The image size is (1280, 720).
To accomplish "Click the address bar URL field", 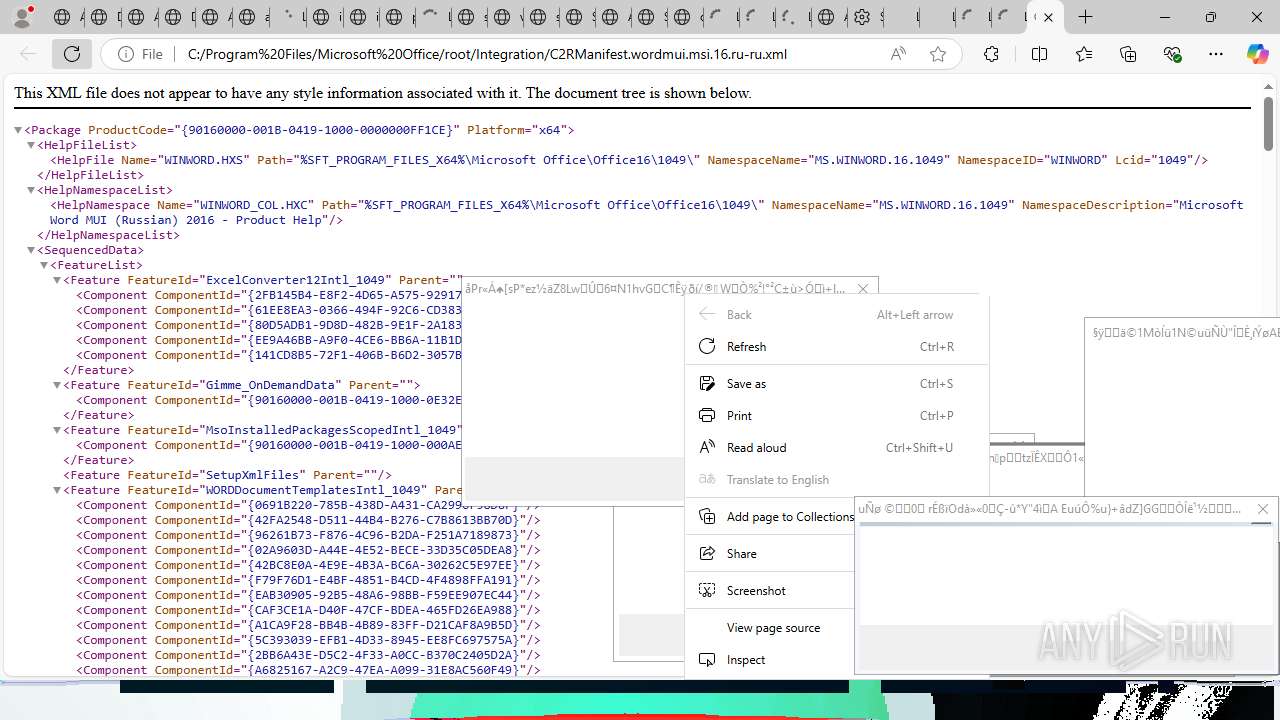I will click(530, 54).
